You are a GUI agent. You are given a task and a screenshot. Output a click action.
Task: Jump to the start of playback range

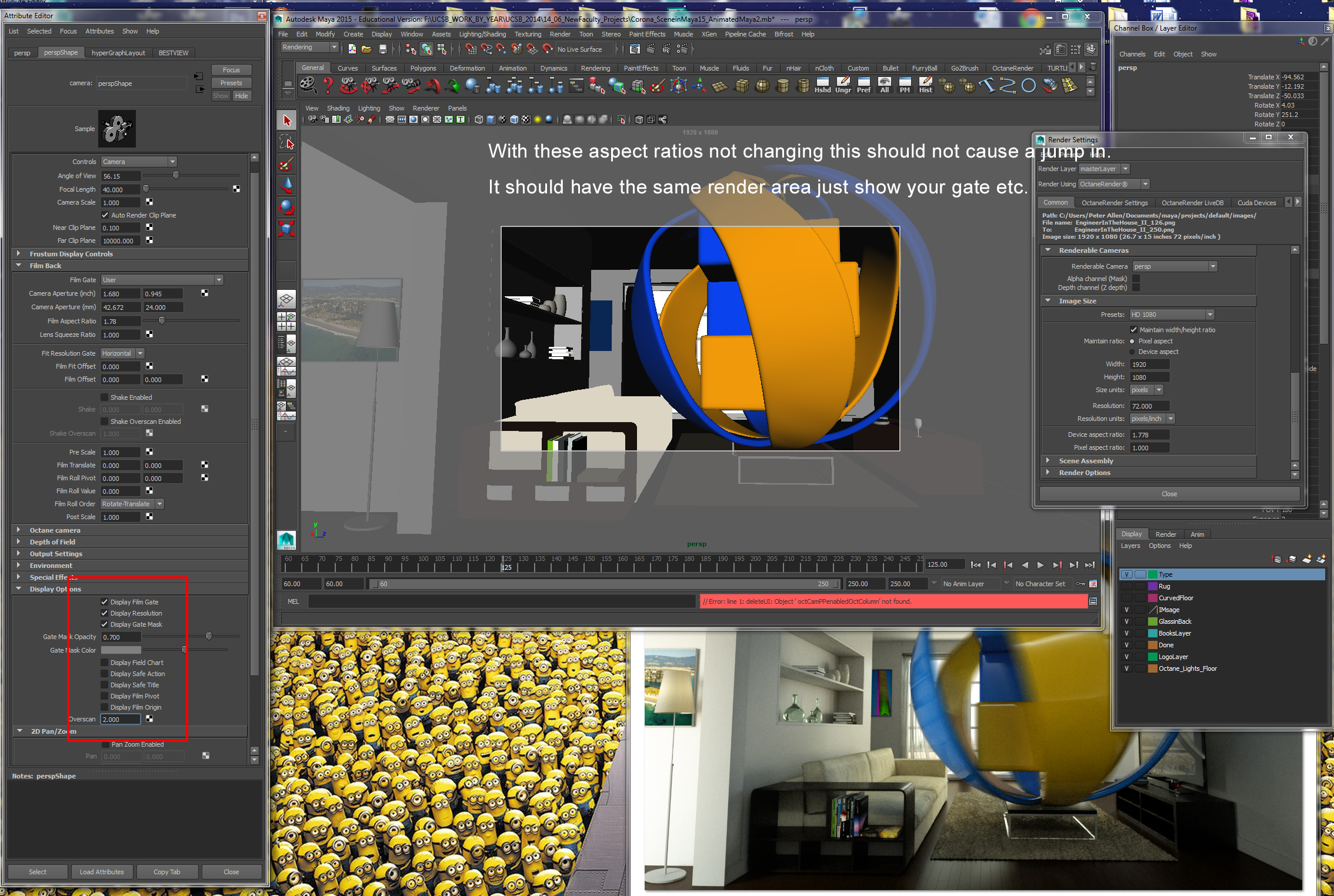(x=975, y=565)
